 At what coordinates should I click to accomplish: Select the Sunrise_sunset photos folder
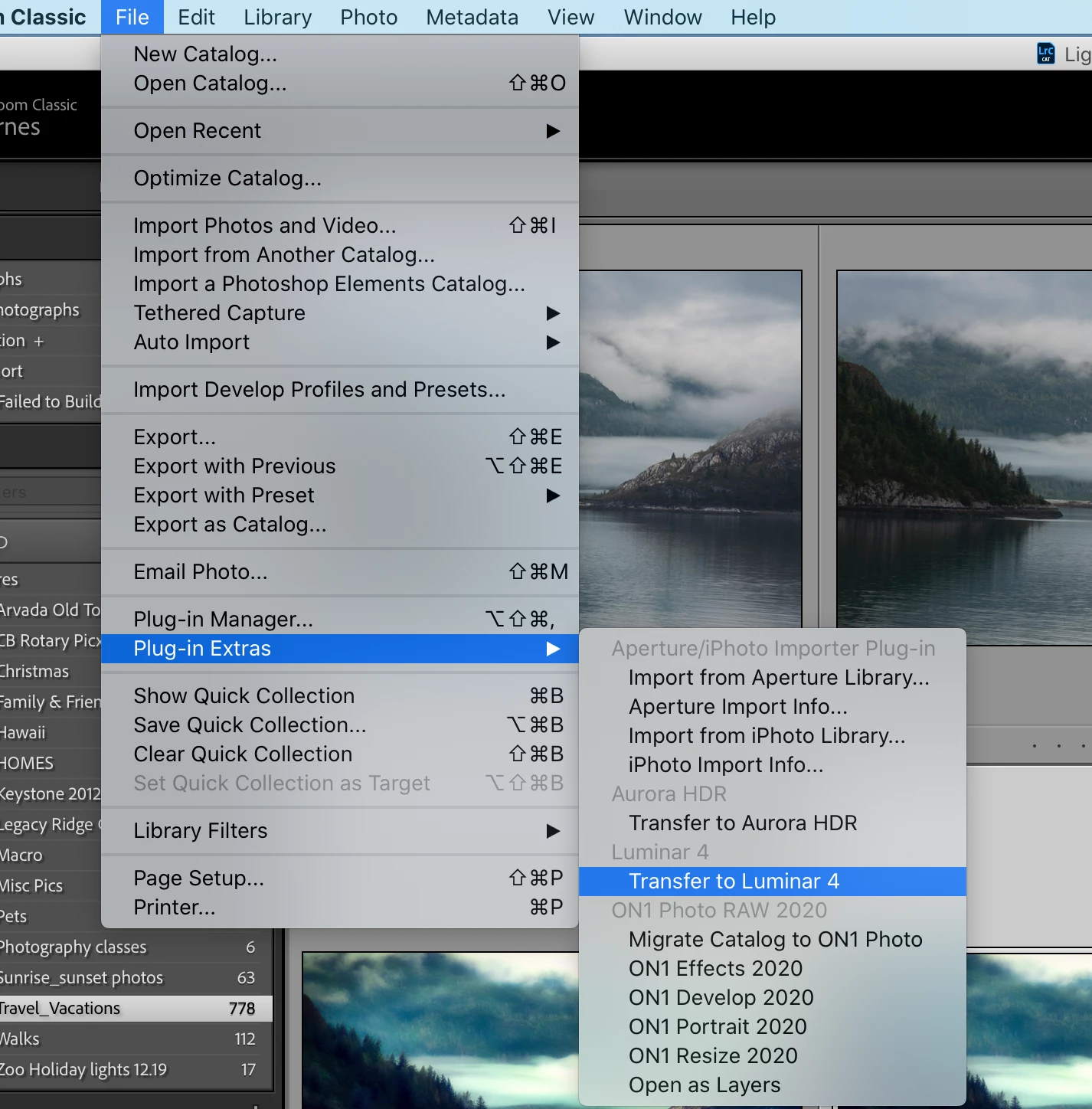(136, 977)
